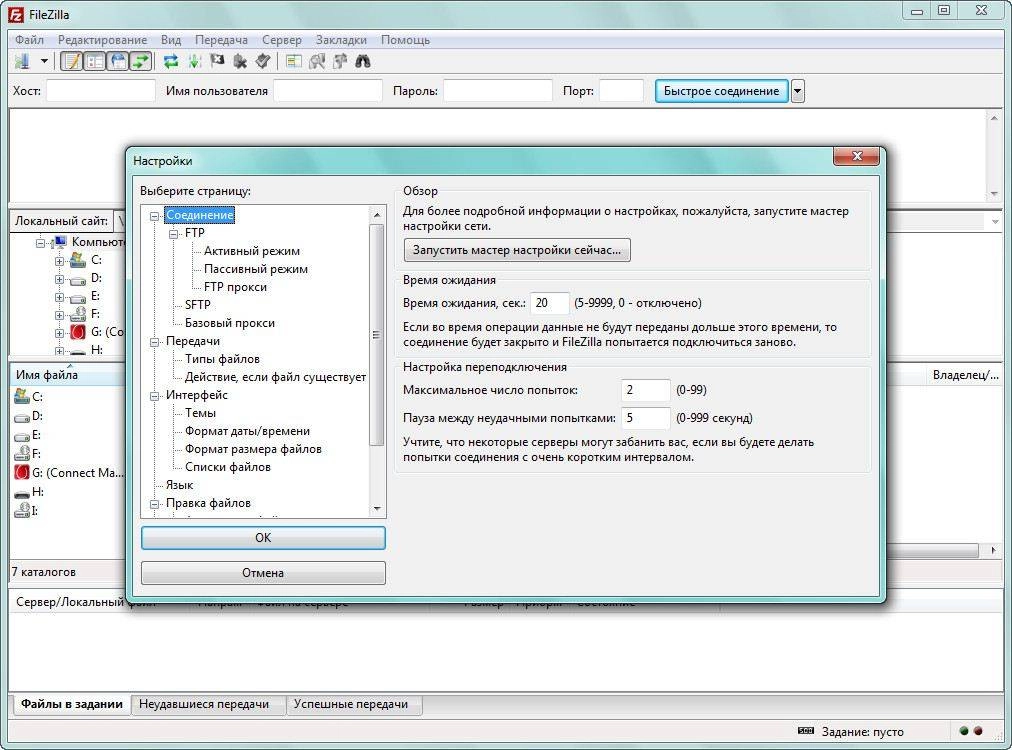The width and height of the screenshot is (1012, 750).
Task: Switch to Файлы в задании tab
Action: 72,704
